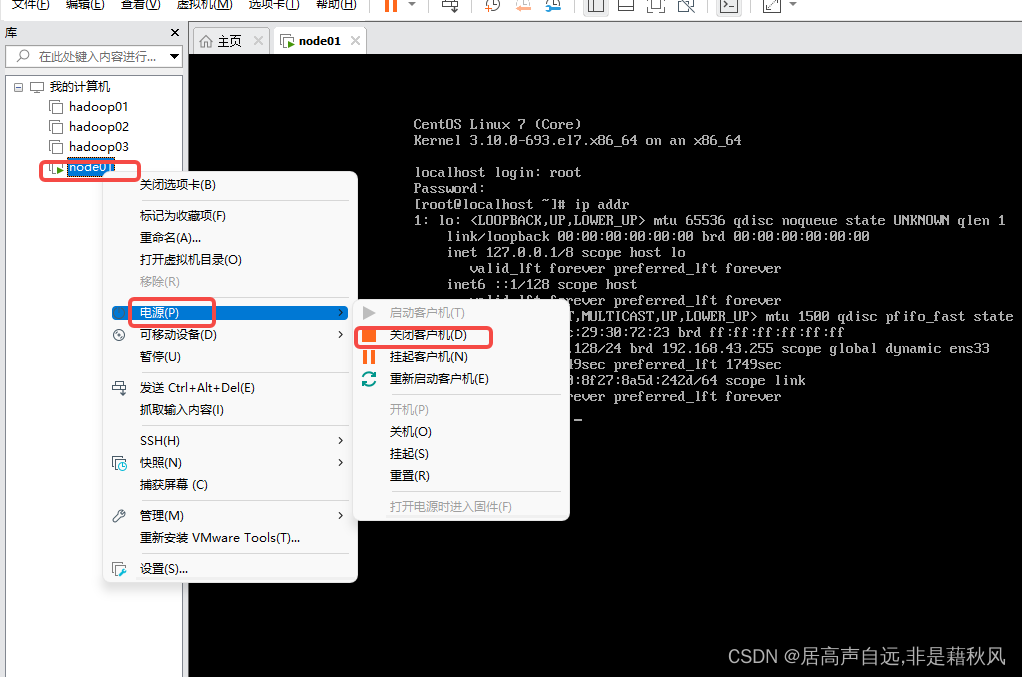Choose 重置(R) in the power submenu

(409, 476)
